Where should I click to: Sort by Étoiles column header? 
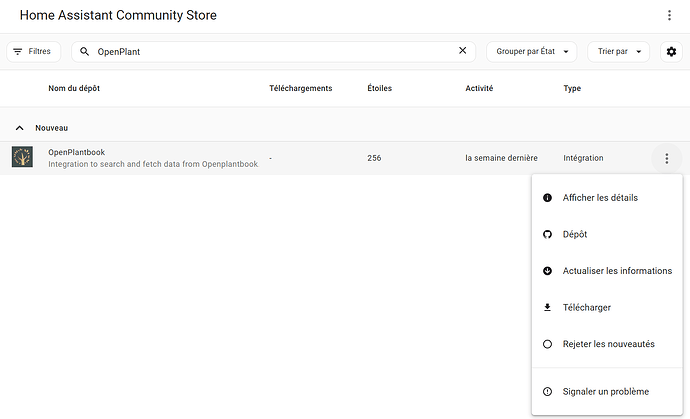click(379, 89)
